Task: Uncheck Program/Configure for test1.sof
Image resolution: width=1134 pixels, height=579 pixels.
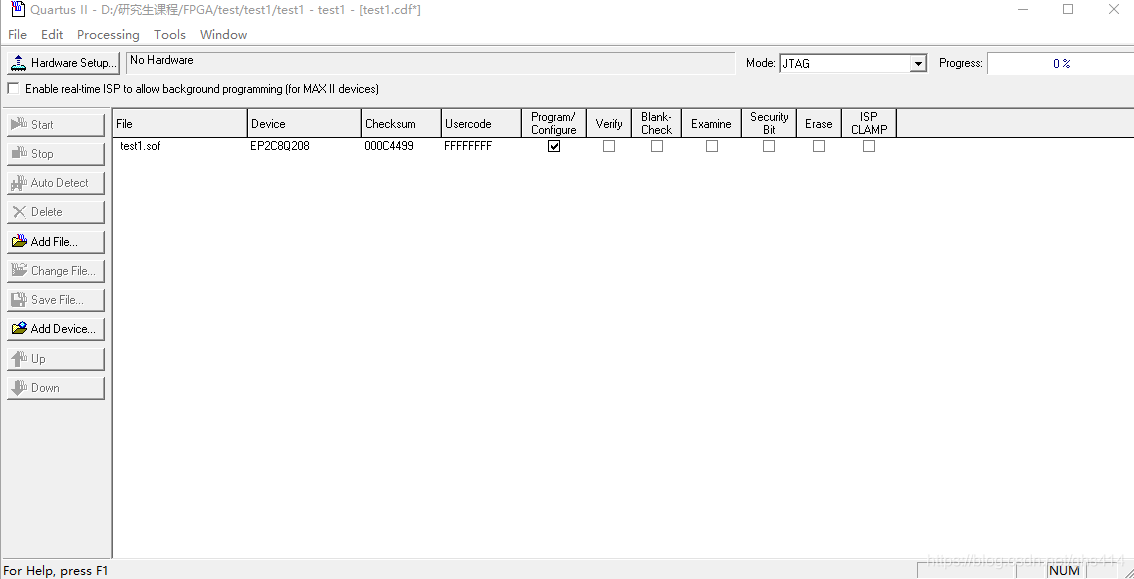Action: [x=554, y=146]
